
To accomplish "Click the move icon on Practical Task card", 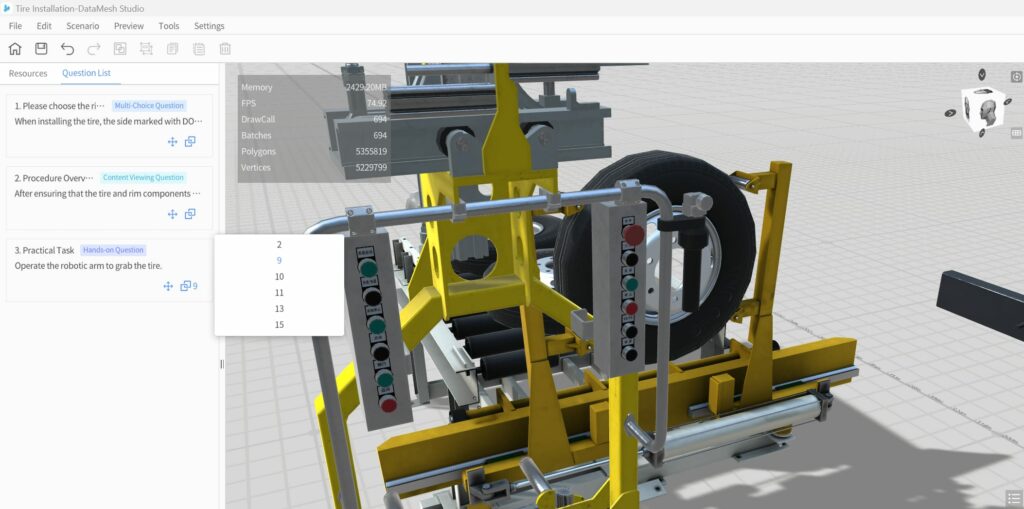I will pos(168,286).
